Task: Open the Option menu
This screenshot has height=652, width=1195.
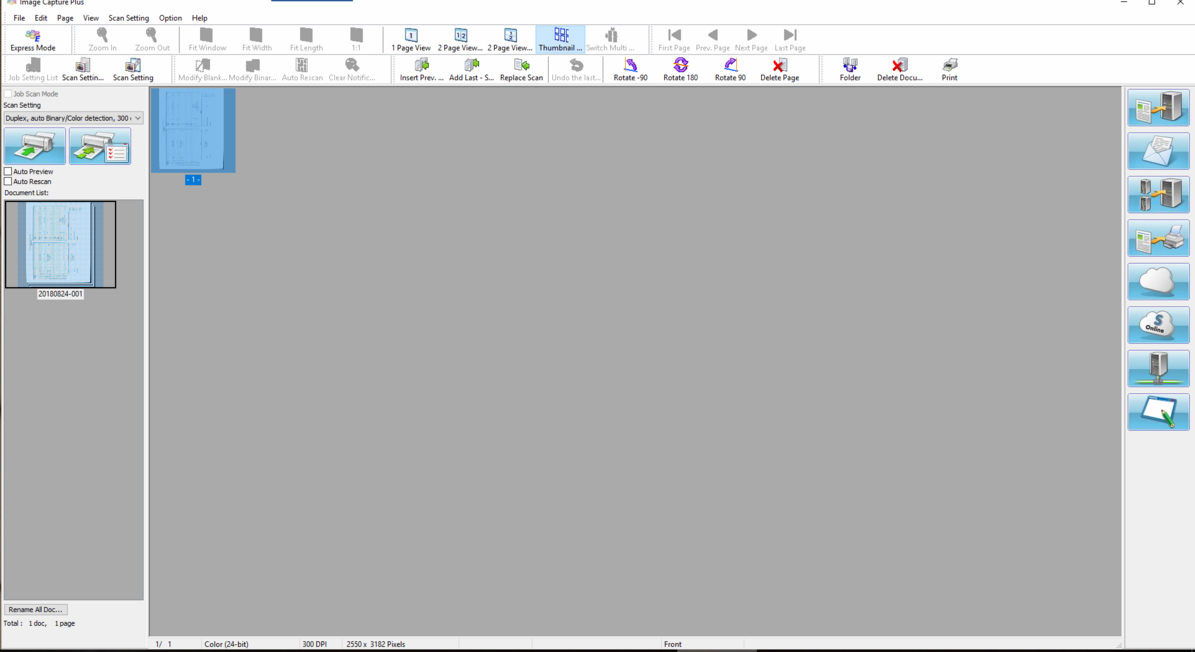Action: (x=170, y=18)
